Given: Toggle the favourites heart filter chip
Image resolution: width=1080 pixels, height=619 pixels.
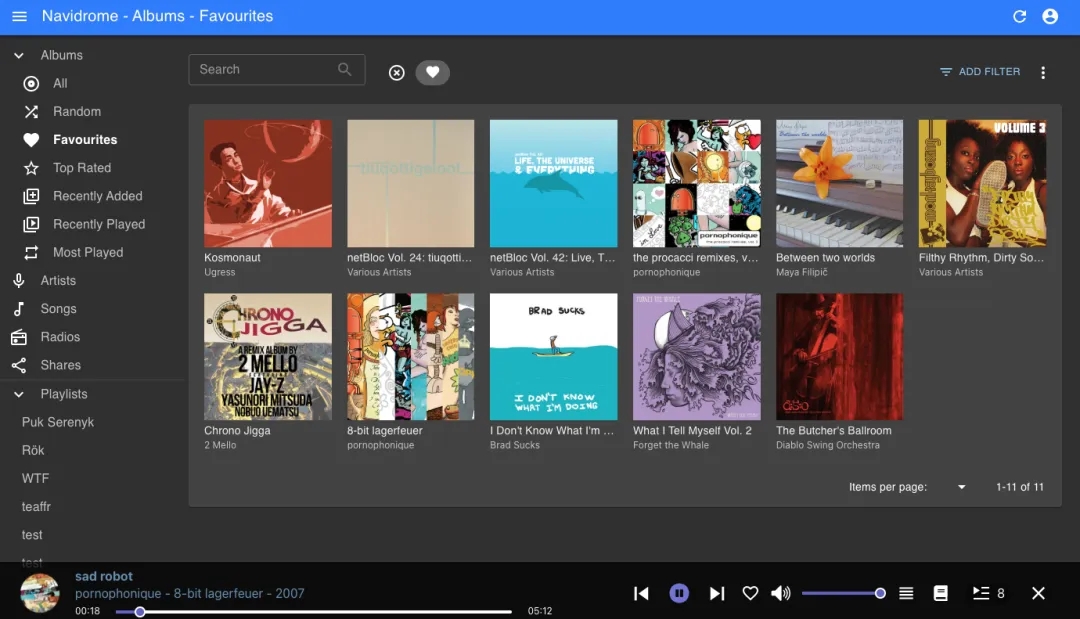Looking at the screenshot, I should point(433,72).
